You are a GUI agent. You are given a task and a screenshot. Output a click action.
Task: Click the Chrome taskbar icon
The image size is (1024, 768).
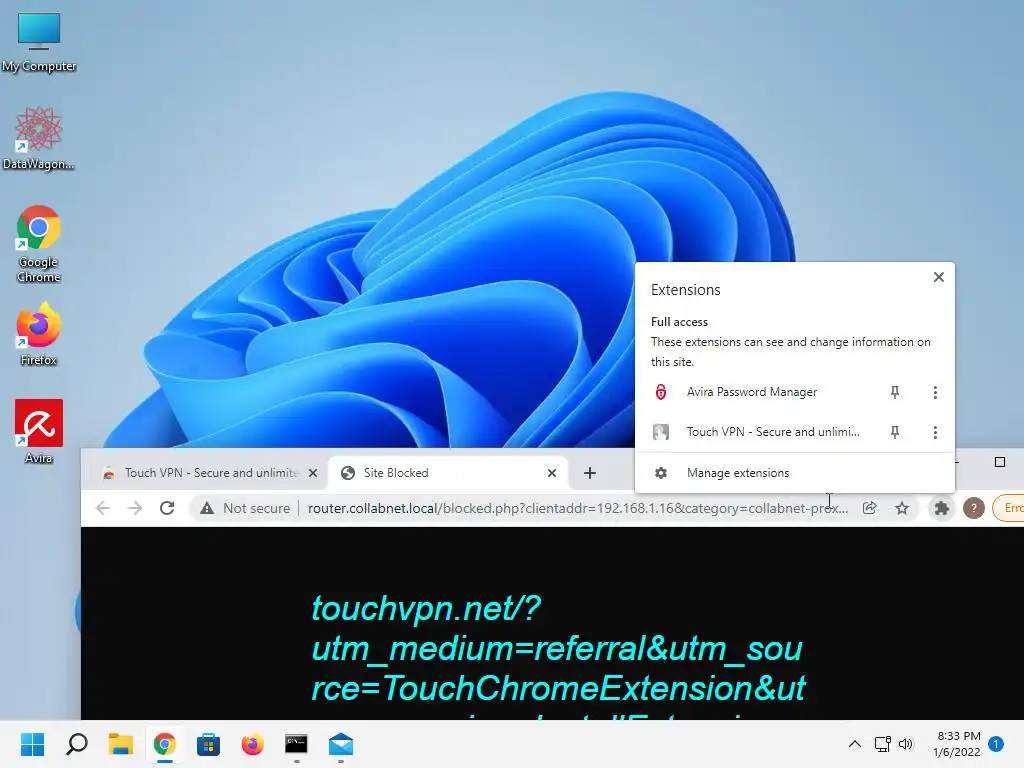[x=165, y=744]
